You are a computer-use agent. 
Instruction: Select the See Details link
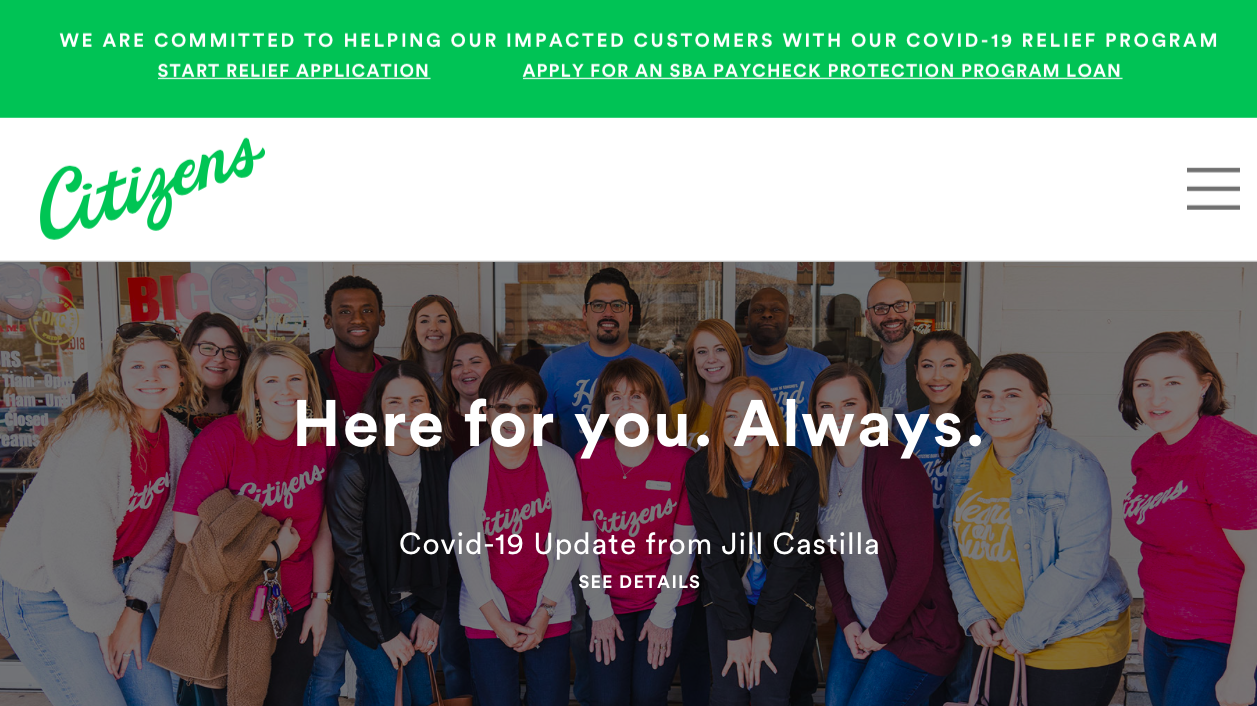(x=640, y=582)
